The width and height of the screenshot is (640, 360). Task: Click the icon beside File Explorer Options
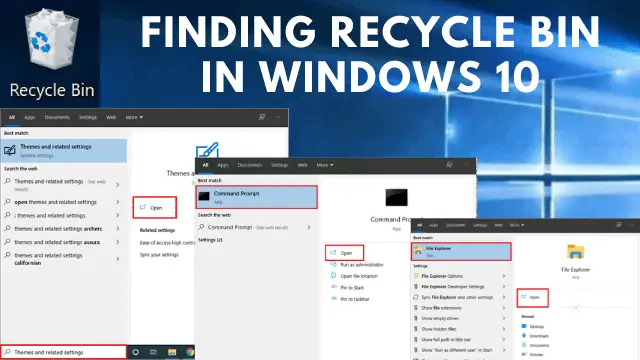[416, 276]
